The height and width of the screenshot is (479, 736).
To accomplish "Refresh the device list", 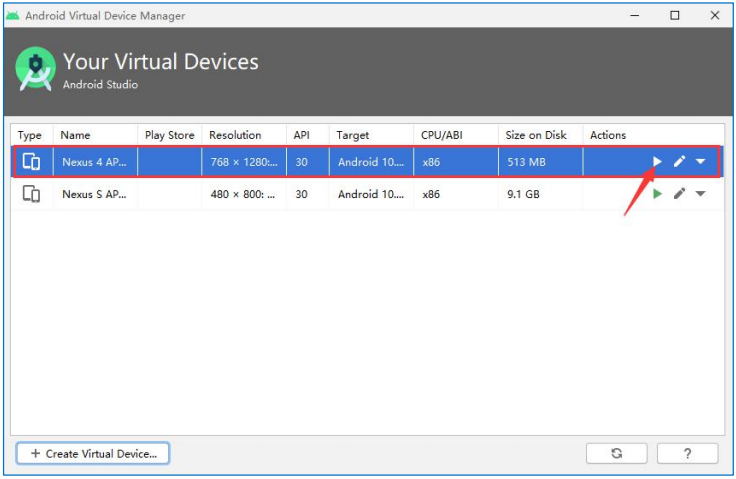I will click(x=616, y=453).
